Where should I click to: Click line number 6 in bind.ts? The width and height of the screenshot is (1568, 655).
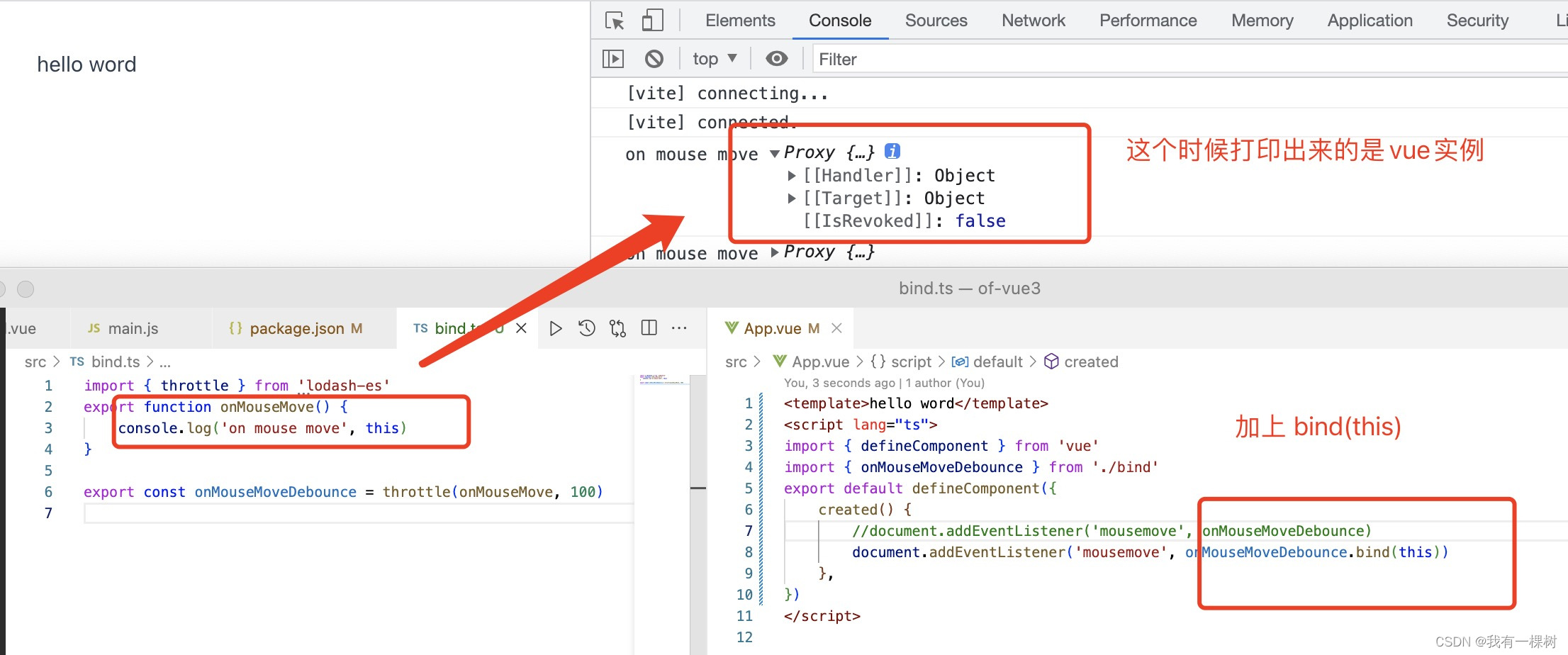48,492
